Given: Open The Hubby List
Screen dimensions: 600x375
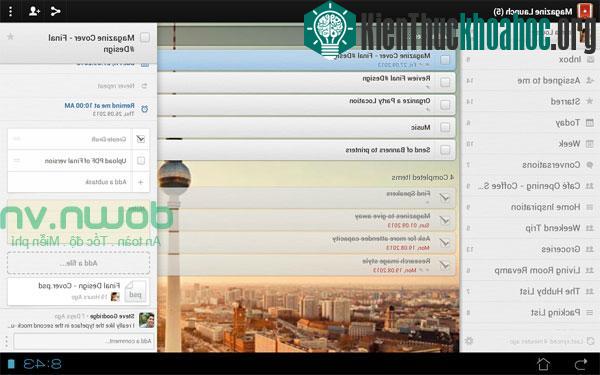Looking at the screenshot, I should click(530, 292).
